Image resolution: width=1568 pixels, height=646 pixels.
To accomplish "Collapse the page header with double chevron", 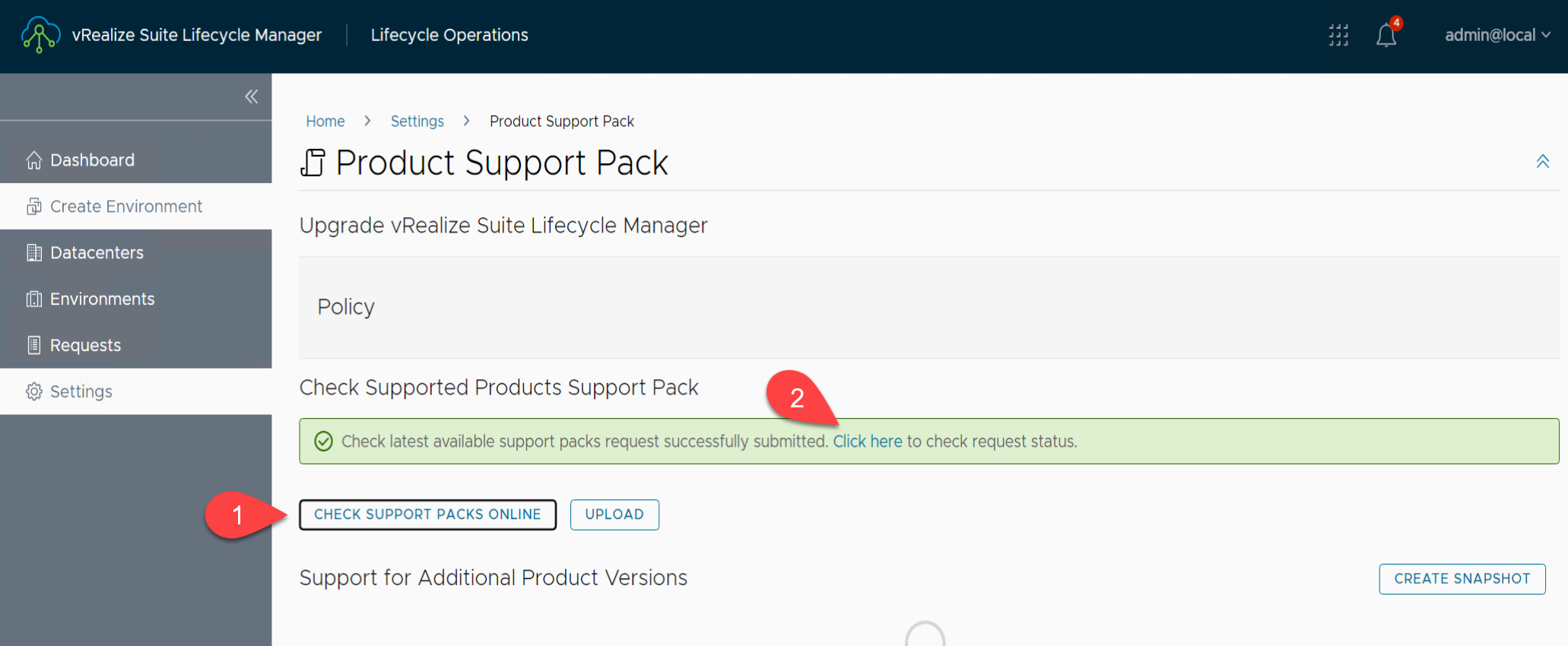I will pyautogui.click(x=1542, y=161).
